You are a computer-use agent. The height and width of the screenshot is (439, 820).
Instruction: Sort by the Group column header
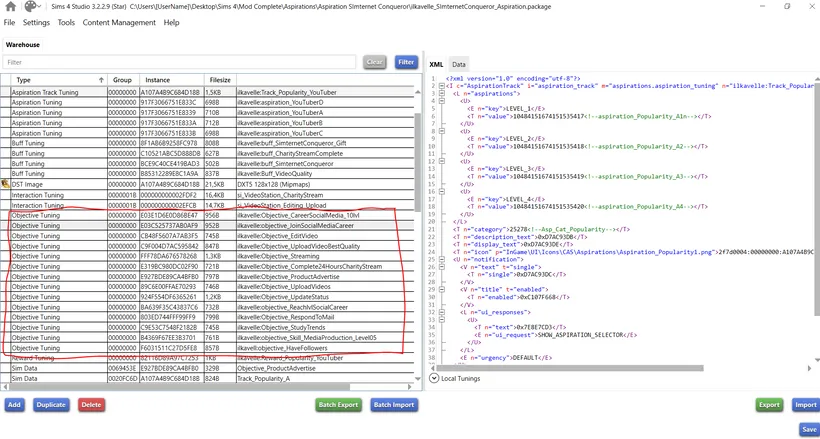tap(123, 80)
